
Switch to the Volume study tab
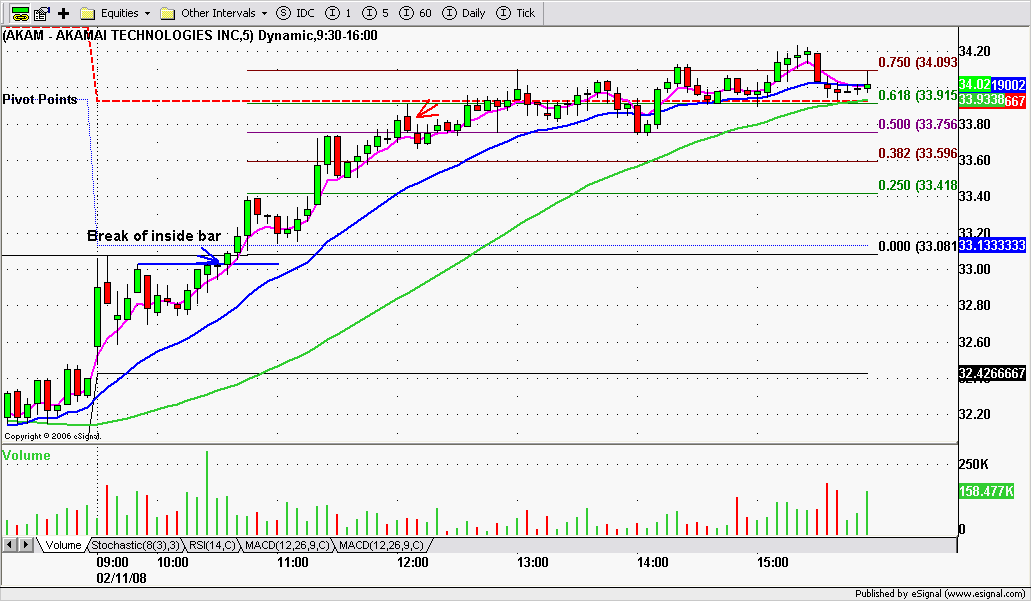coord(62,545)
